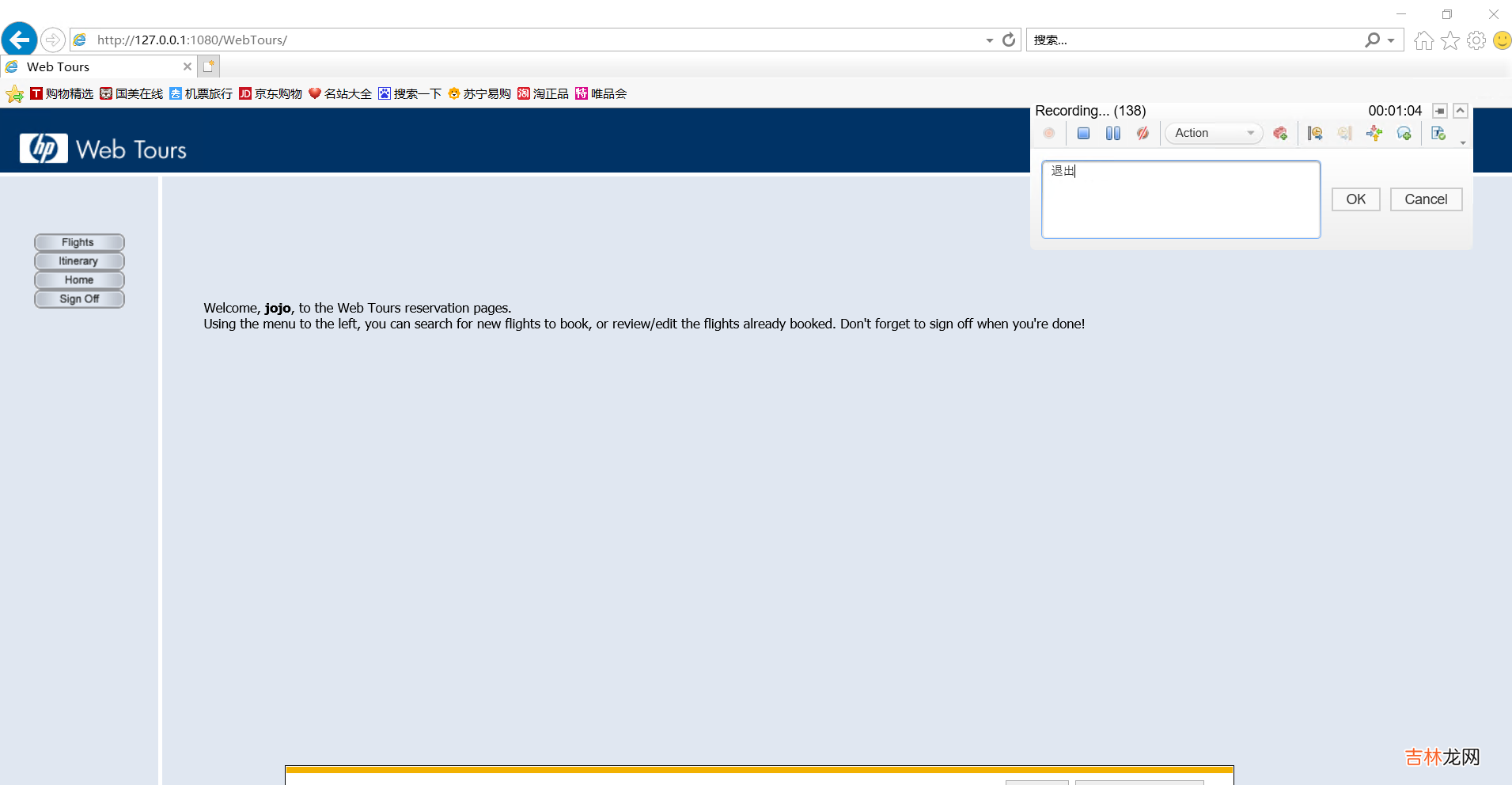Insert a rendezvous point
Screen dimensions: 1512x785
[x=1374, y=134]
